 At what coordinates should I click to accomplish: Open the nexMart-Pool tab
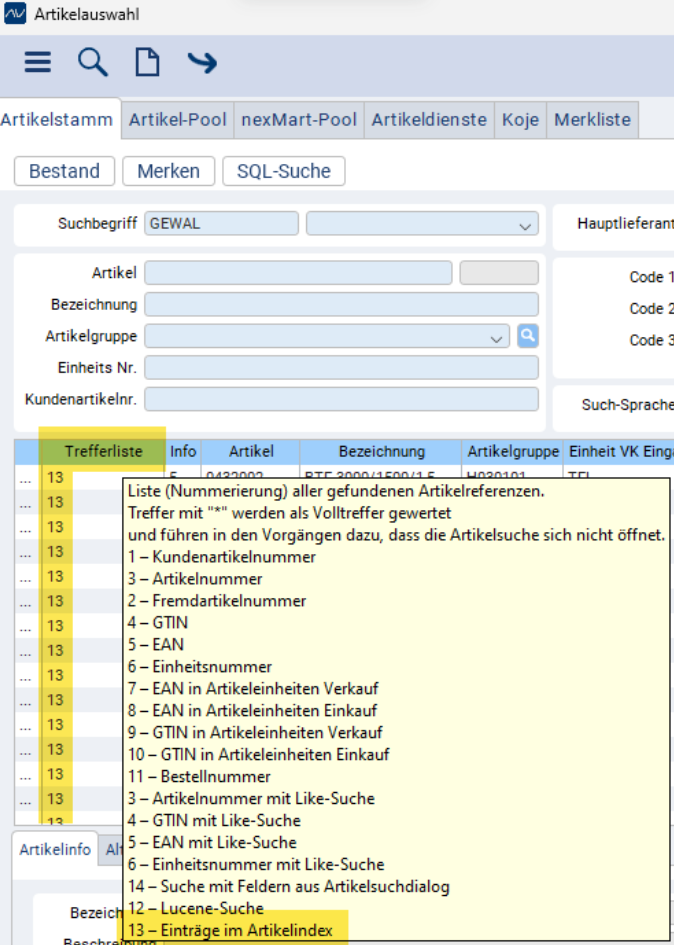click(x=299, y=120)
